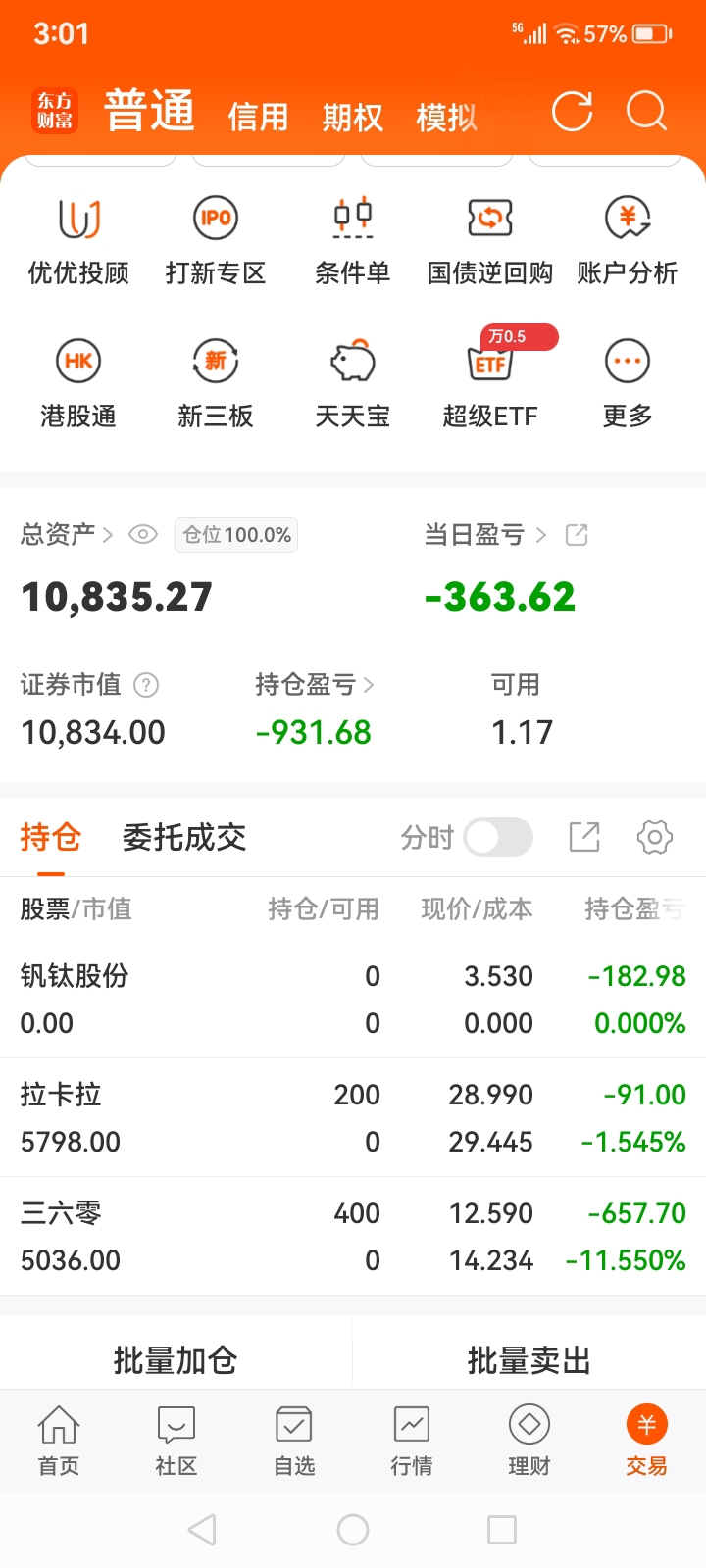The image size is (706, 1568).
Task: Select the 持仓 tab
Action: 50,838
